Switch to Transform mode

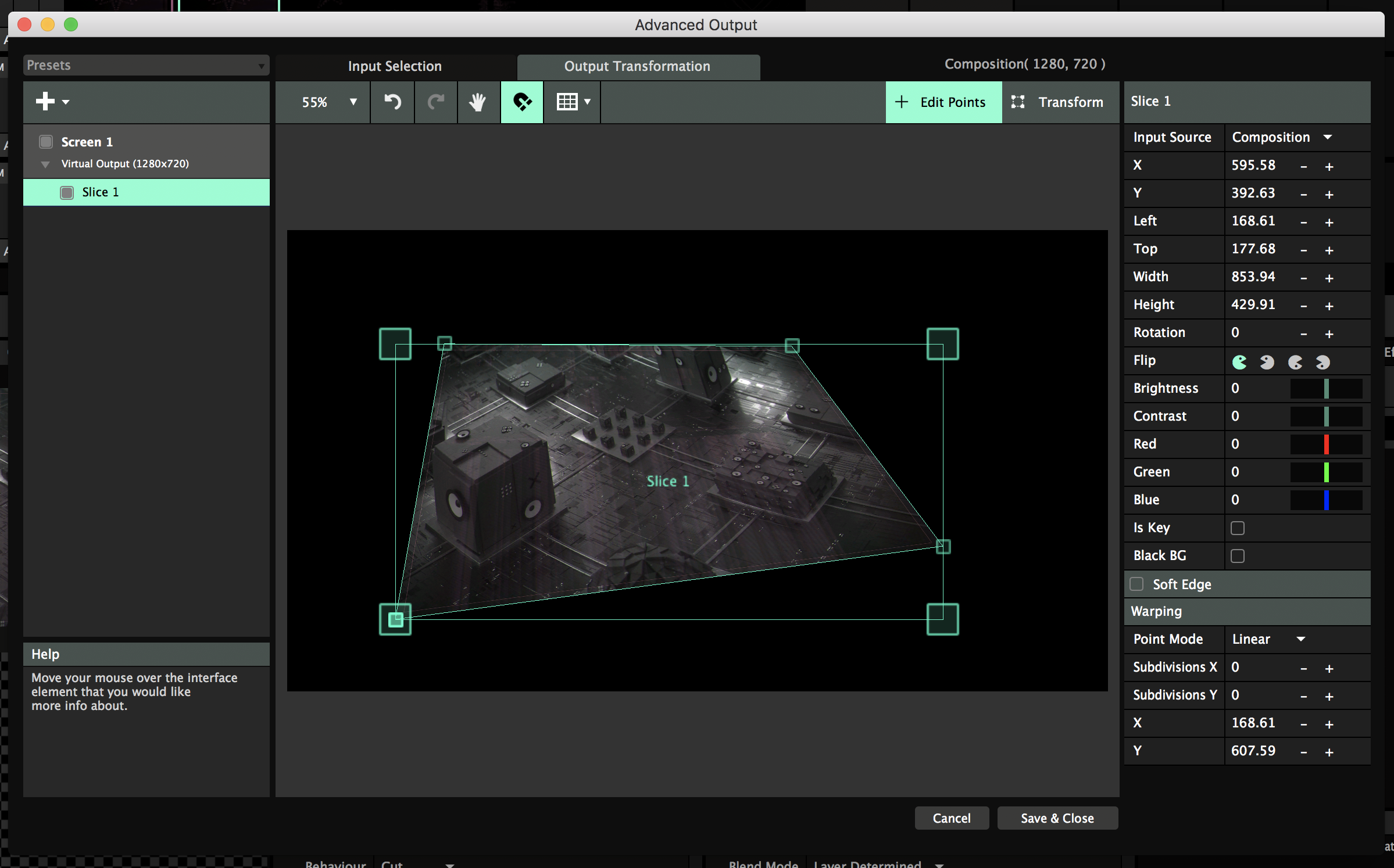click(x=1059, y=102)
